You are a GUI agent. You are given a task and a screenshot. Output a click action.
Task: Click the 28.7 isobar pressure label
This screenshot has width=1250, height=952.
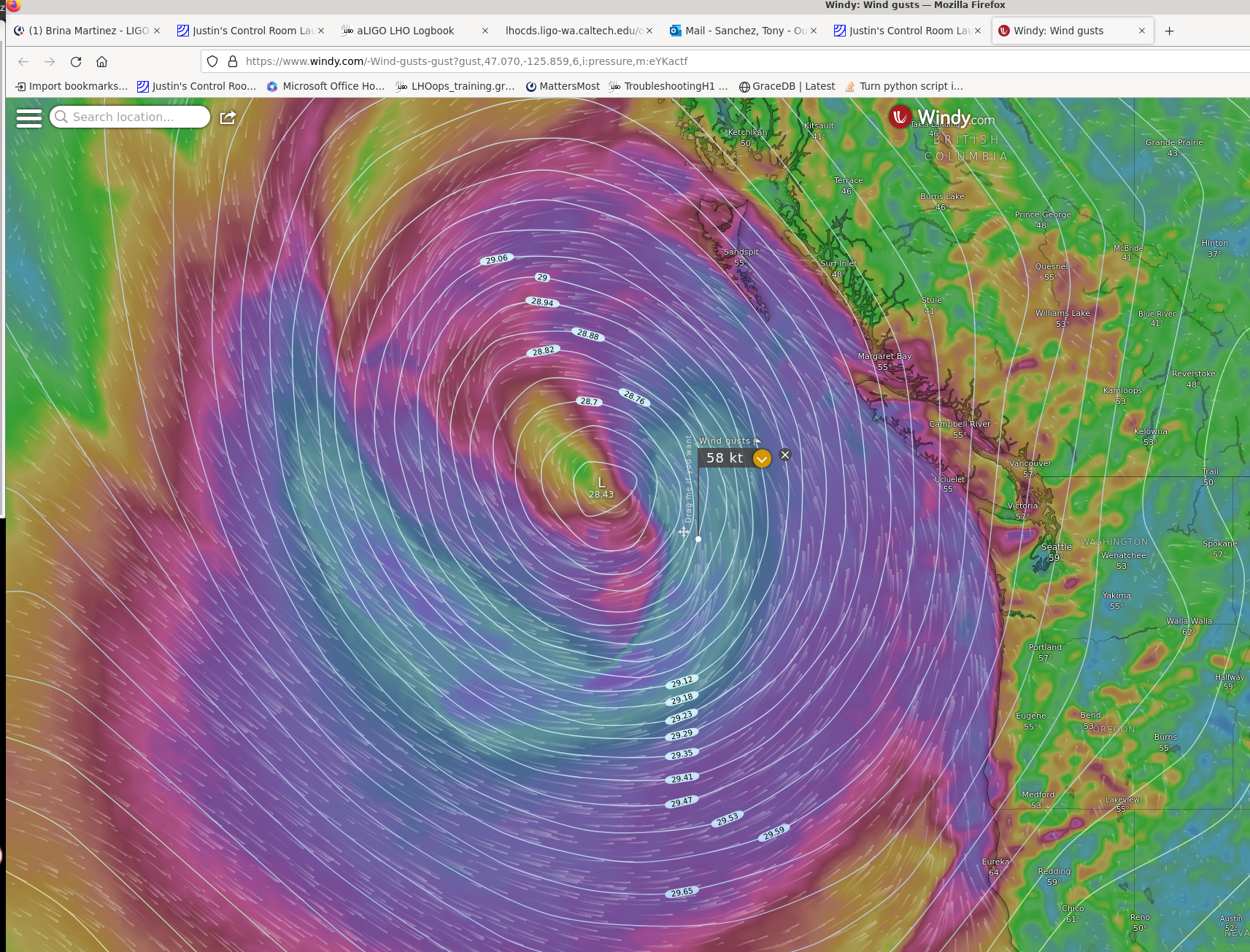coord(589,401)
